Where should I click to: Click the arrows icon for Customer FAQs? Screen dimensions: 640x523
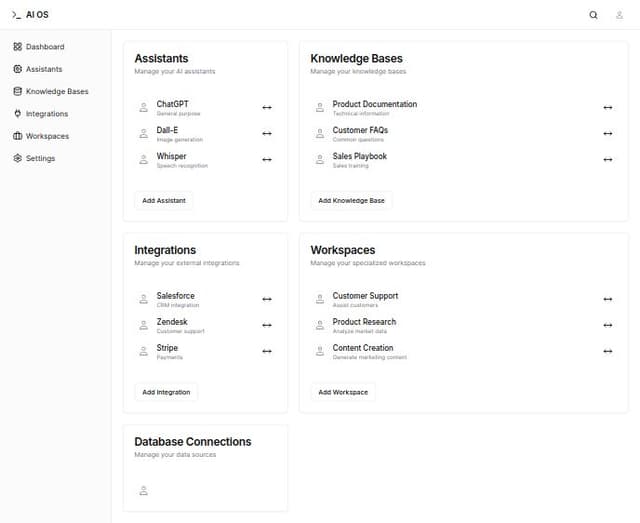tap(607, 133)
